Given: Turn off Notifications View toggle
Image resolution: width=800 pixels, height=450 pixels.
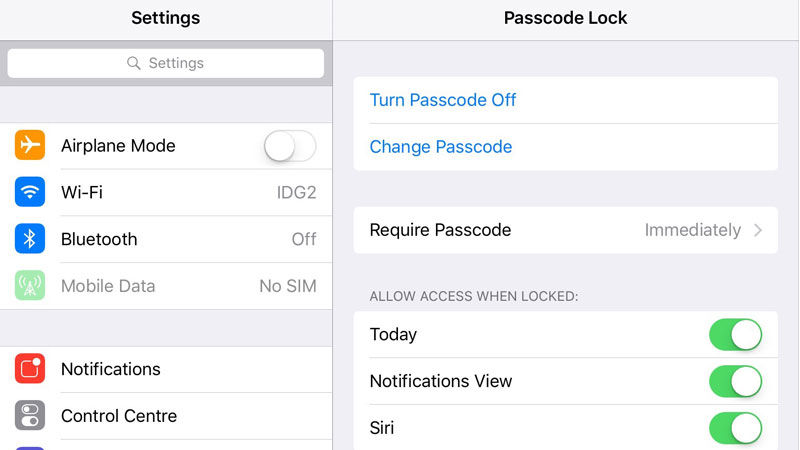Looking at the screenshot, I should tap(735, 382).
